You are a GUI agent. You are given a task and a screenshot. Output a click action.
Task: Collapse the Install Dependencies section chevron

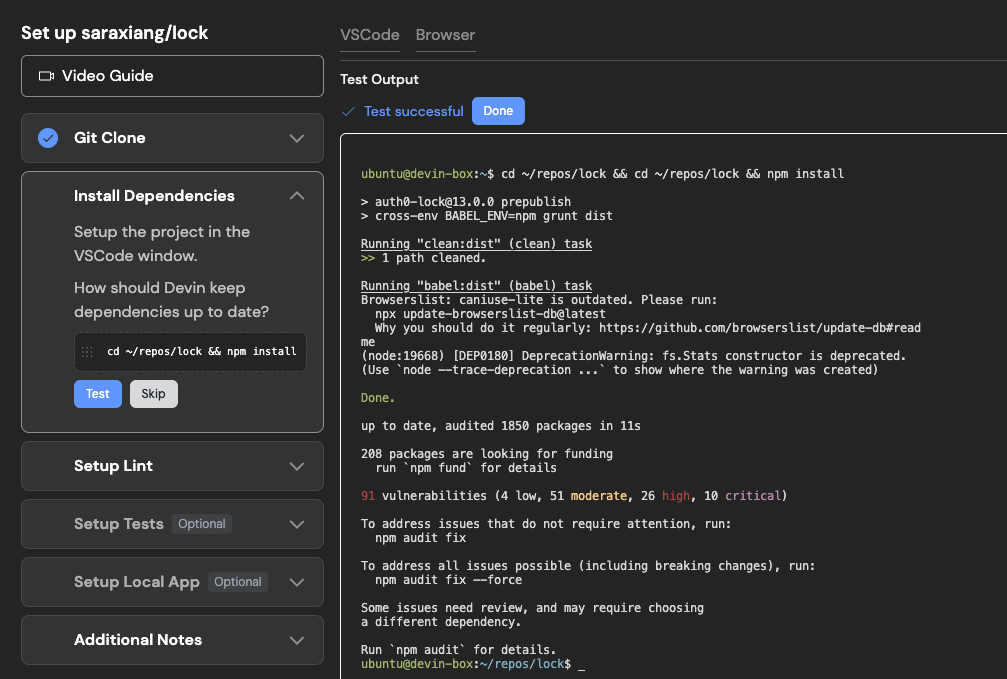coord(297,196)
